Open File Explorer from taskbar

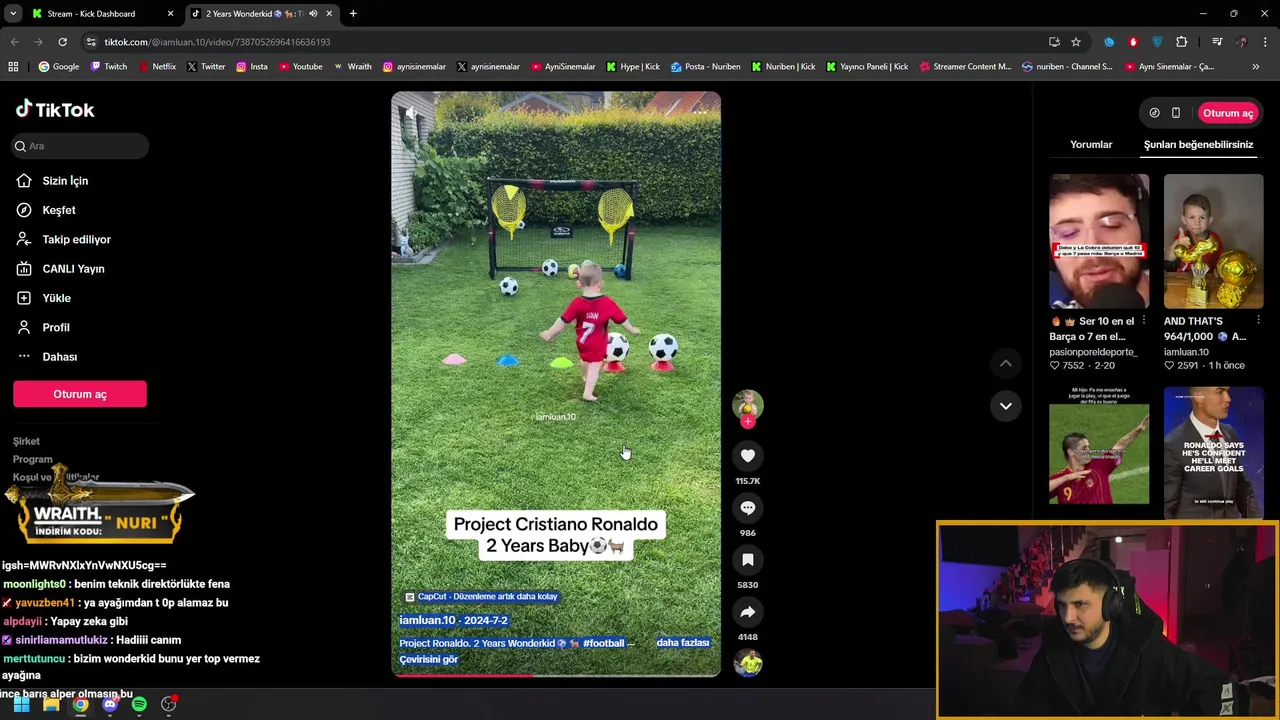click(51, 704)
